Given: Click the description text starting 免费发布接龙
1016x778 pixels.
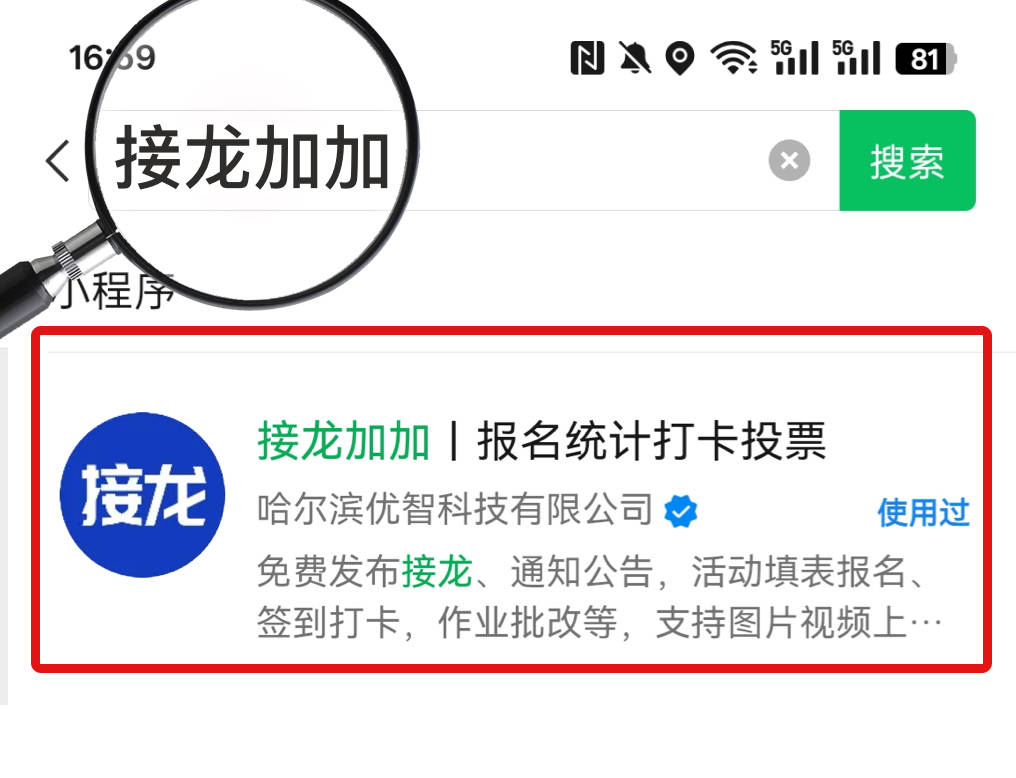Looking at the screenshot, I should click(x=599, y=597).
